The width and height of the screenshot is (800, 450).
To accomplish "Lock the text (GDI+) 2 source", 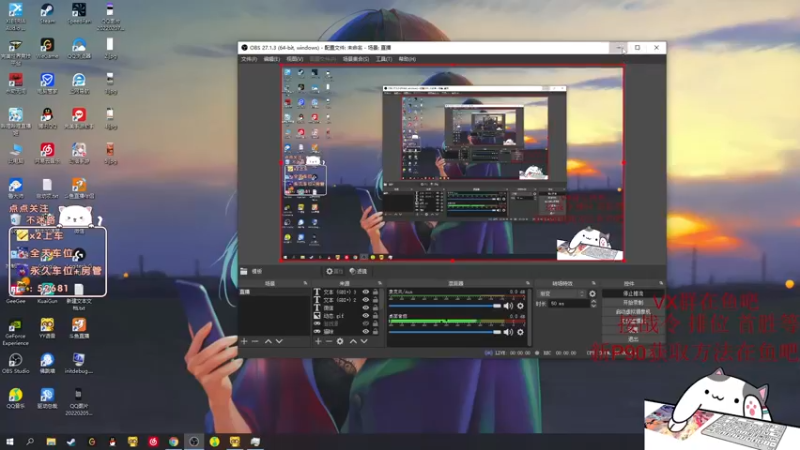I will click(x=376, y=300).
